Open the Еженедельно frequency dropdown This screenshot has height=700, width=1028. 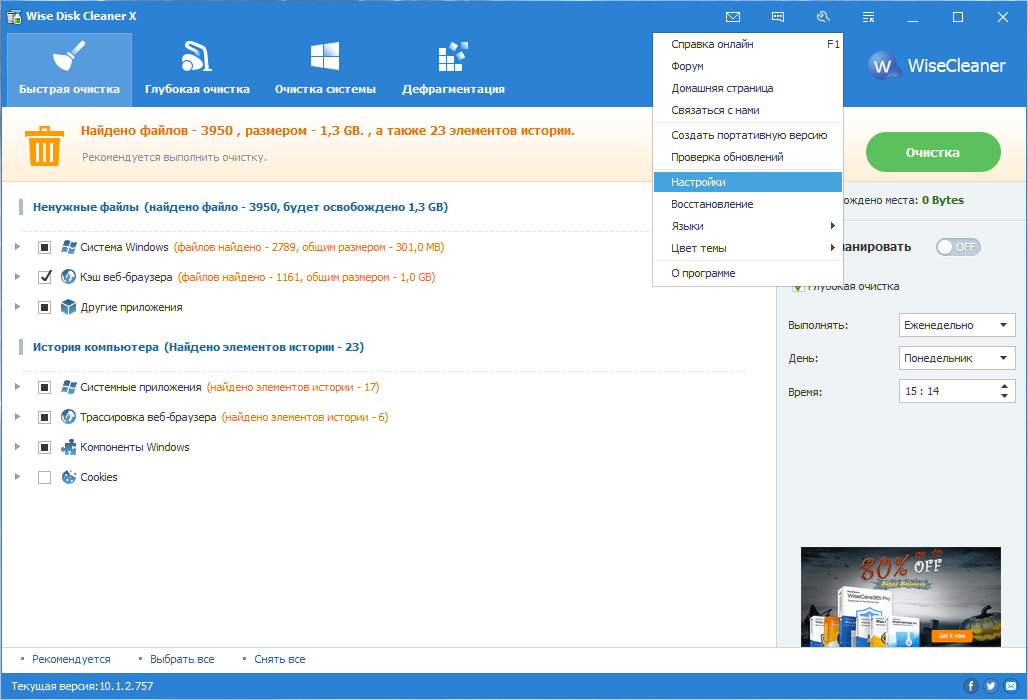point(957,325)
